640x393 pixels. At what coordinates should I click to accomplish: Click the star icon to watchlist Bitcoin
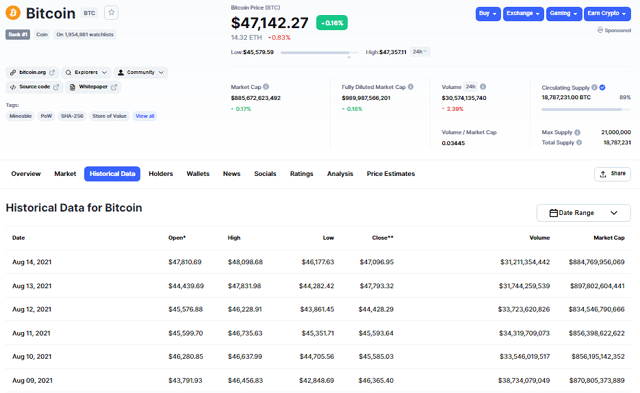(x=111, y=13)
